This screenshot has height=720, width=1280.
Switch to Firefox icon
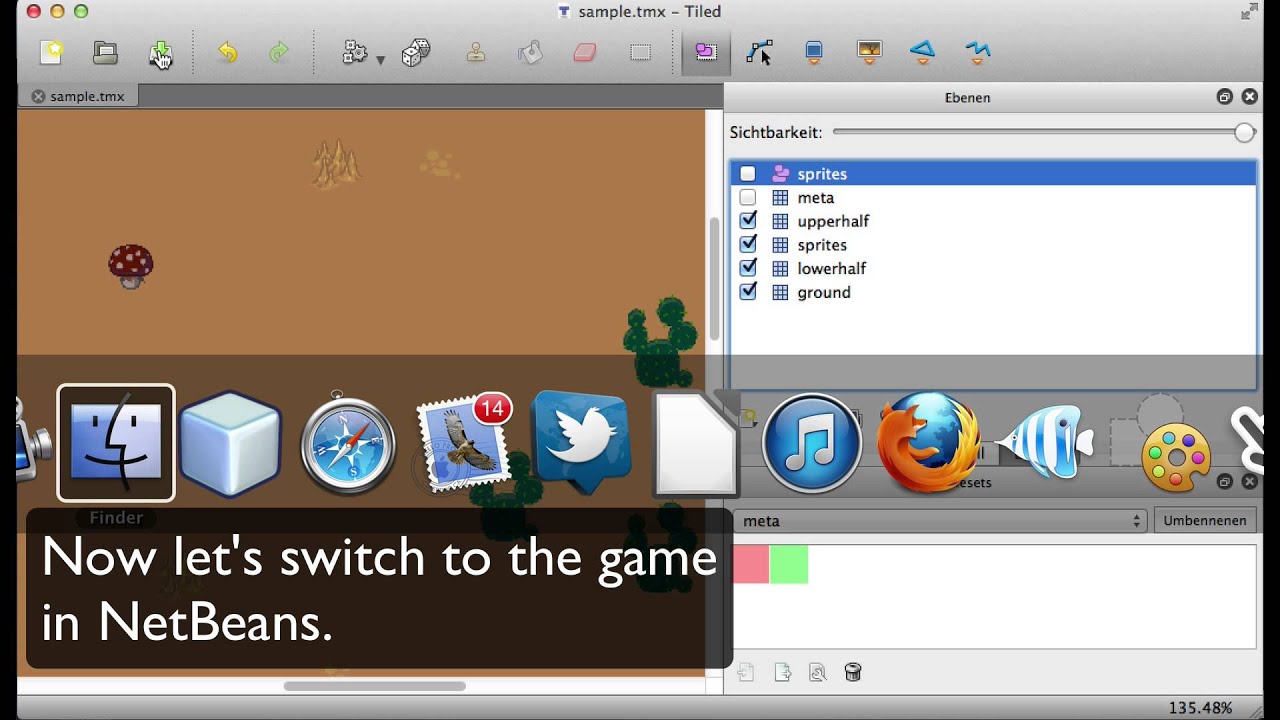[x=928, y=443]
